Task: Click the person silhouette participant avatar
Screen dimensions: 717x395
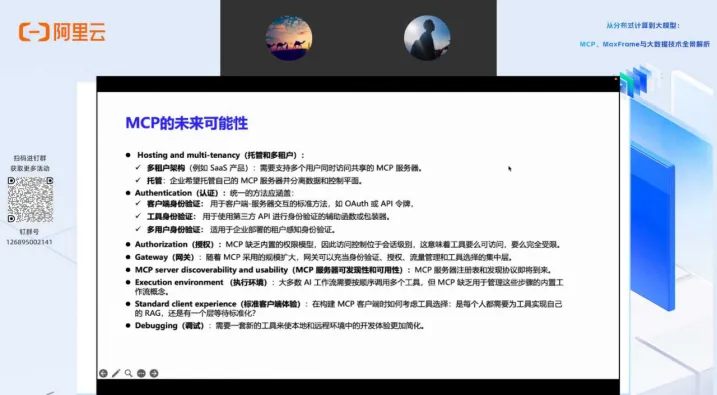Action: click(427, 38)
